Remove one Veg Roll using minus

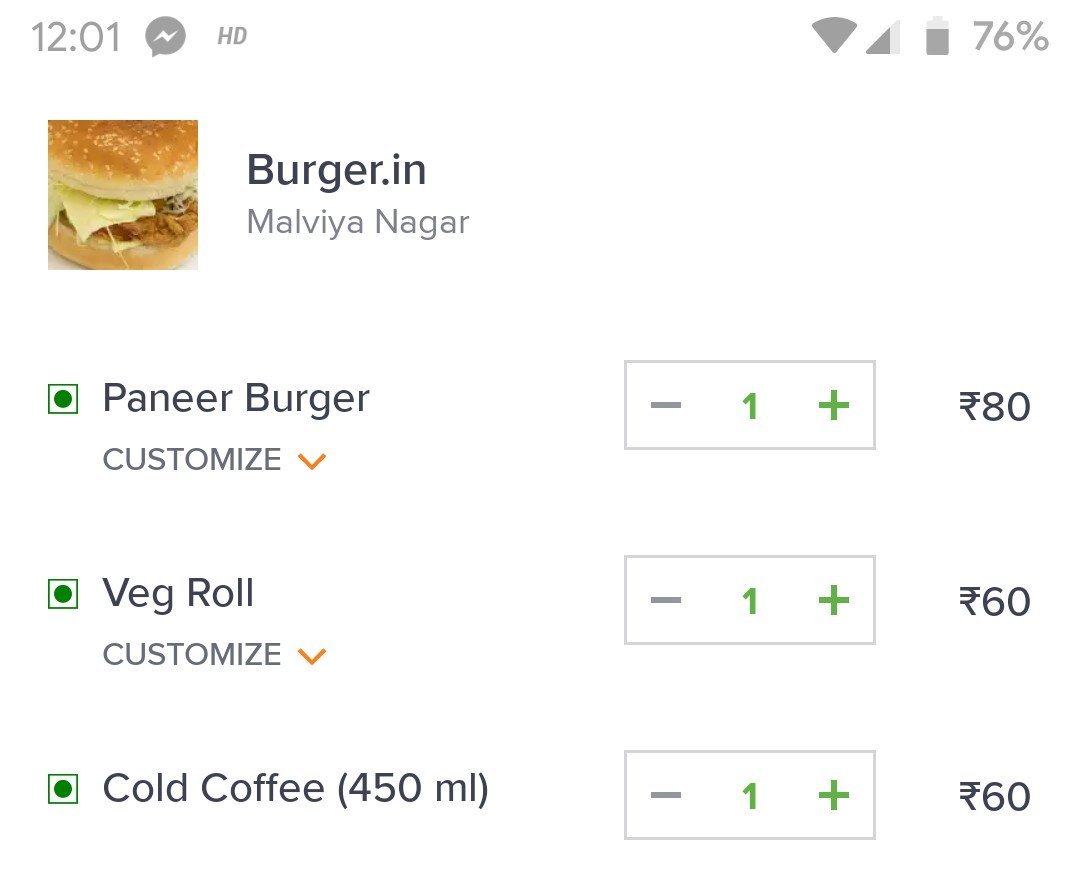click(x=665, y=600)
